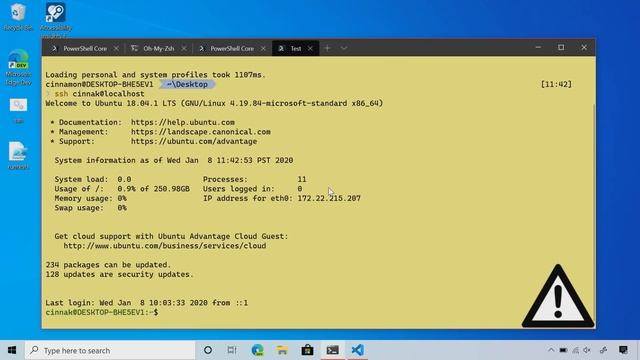
Task: Click '234 packages can be updated.' line
Action: 108,265
